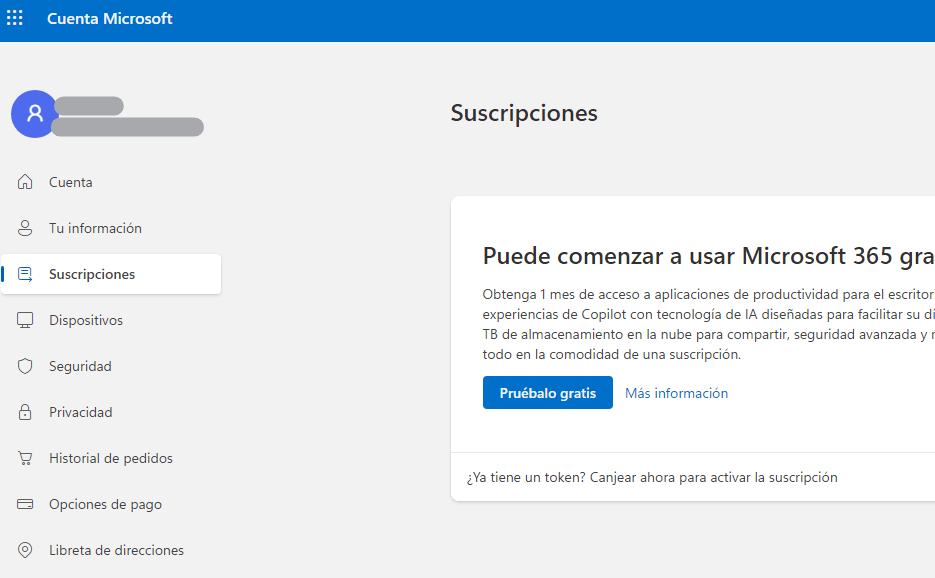This screenshot has height=578, width=935.
Task: Follow the Más información link
Action: click(676, 393)
